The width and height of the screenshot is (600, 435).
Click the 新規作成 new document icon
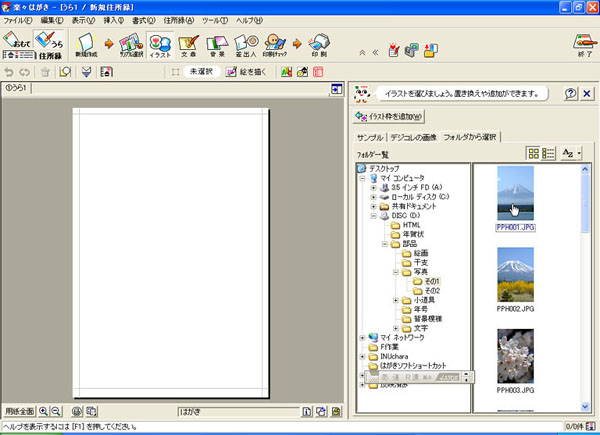(x=85, y=45)
